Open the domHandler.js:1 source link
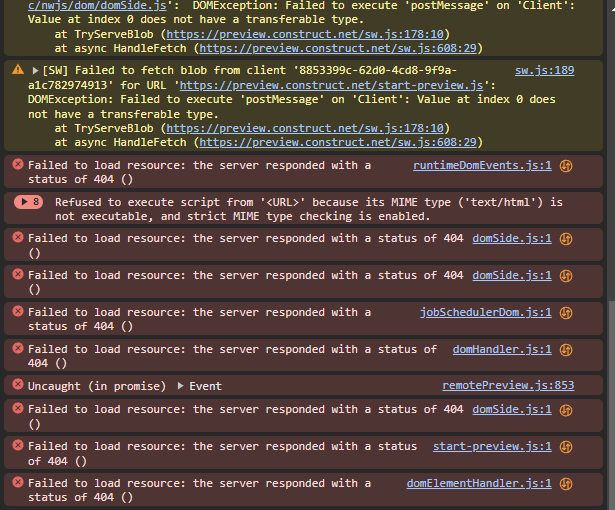Viewport: 615px width, 510px height. point(502,349)
